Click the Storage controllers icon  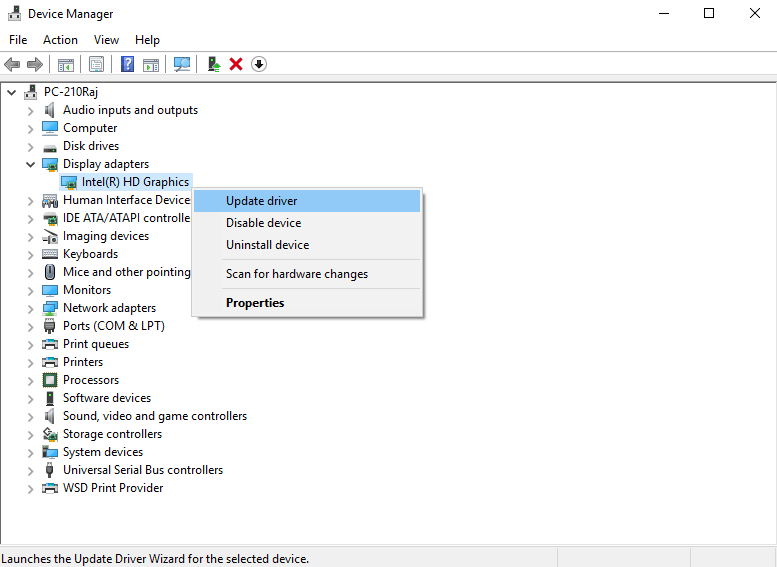(x=50, y=434)
